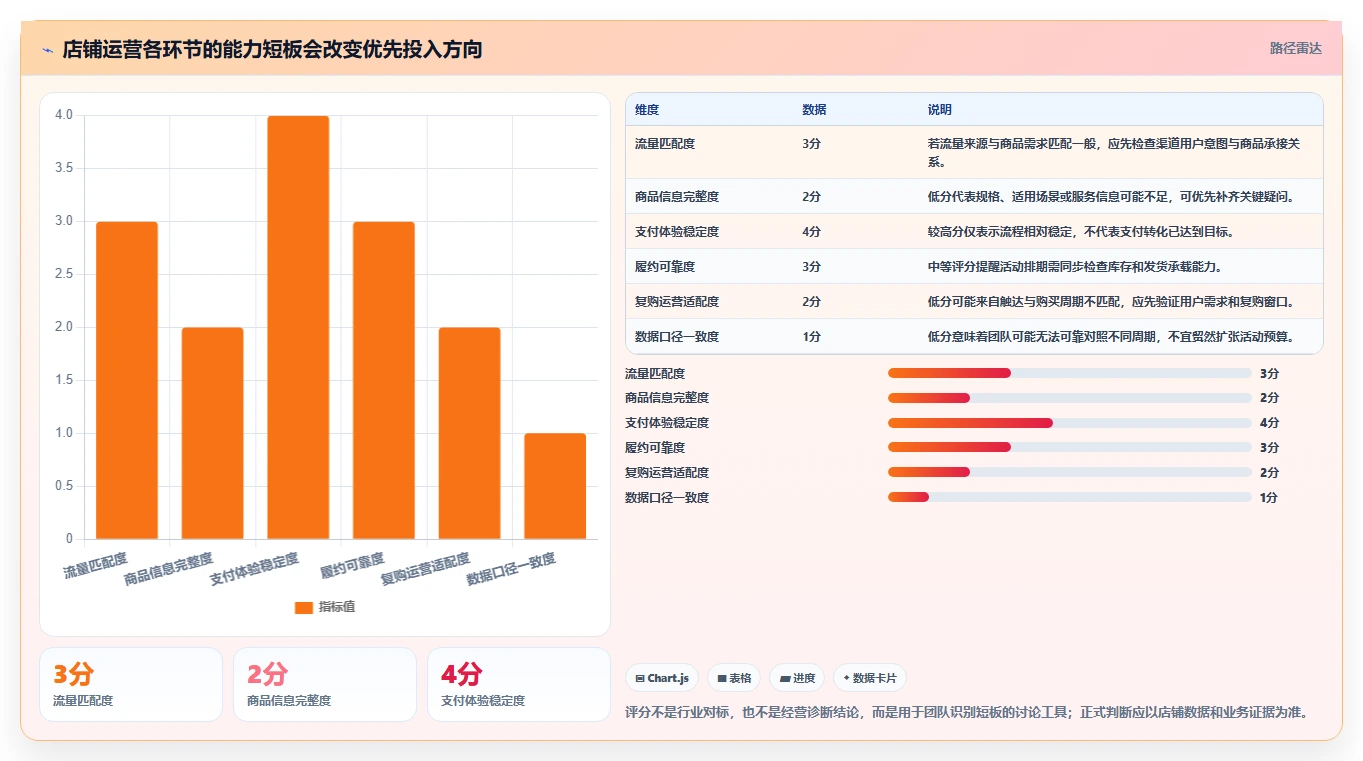
Task: Click the 路径雷达 tag in header
Action: pos(1296,49)
